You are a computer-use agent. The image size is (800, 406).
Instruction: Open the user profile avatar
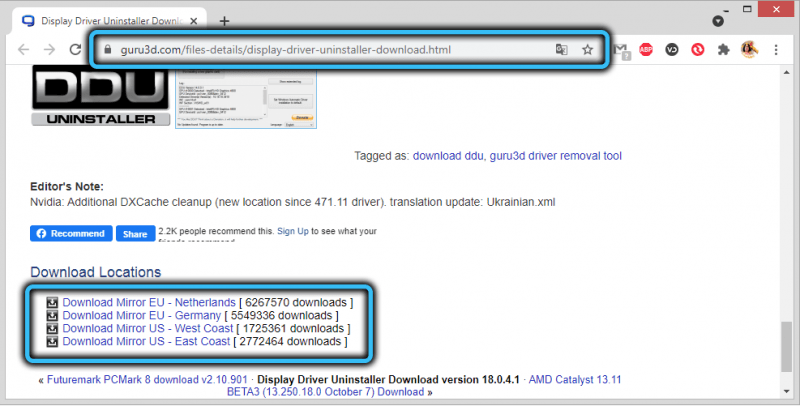coord(749,49)
